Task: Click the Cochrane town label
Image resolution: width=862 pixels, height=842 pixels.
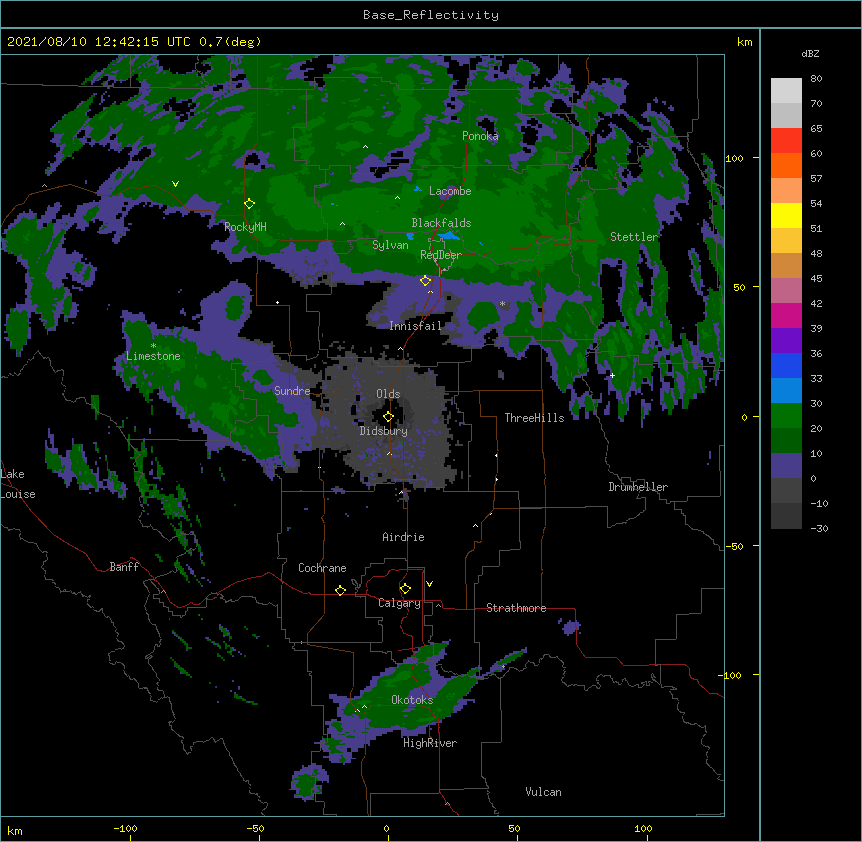Action: coord(322,568)
